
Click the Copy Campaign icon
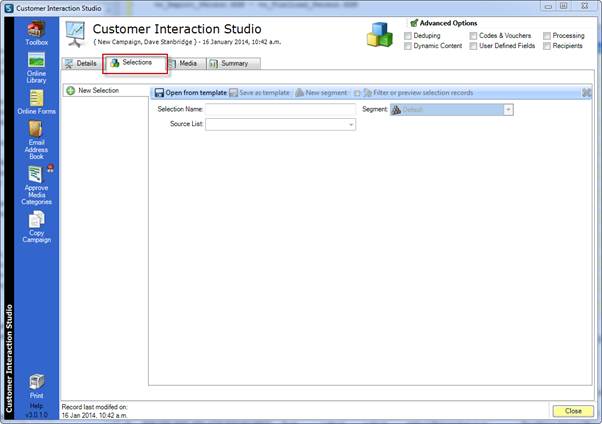(x=36, y=220)
